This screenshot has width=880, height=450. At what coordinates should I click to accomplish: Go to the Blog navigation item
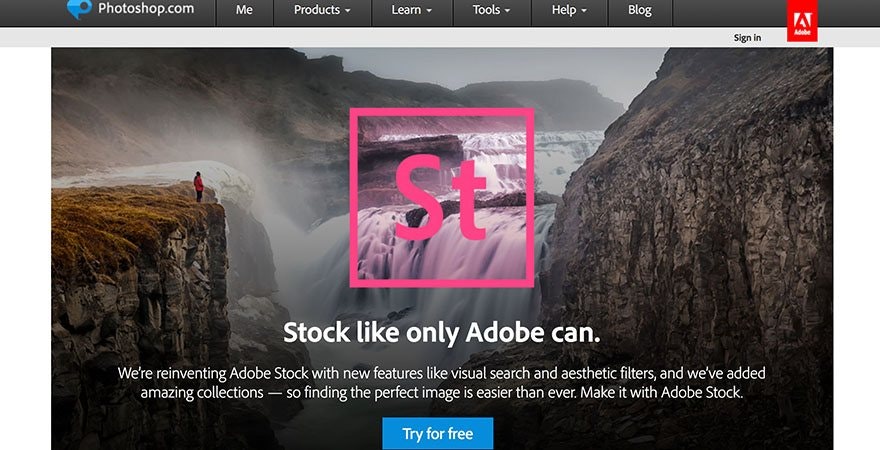640,11
